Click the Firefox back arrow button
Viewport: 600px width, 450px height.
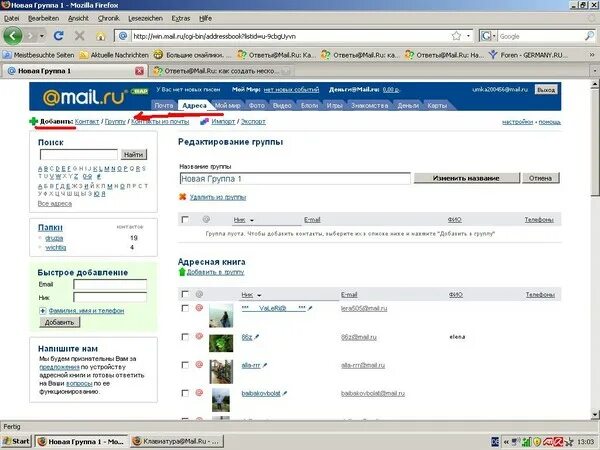pos(13,36)
